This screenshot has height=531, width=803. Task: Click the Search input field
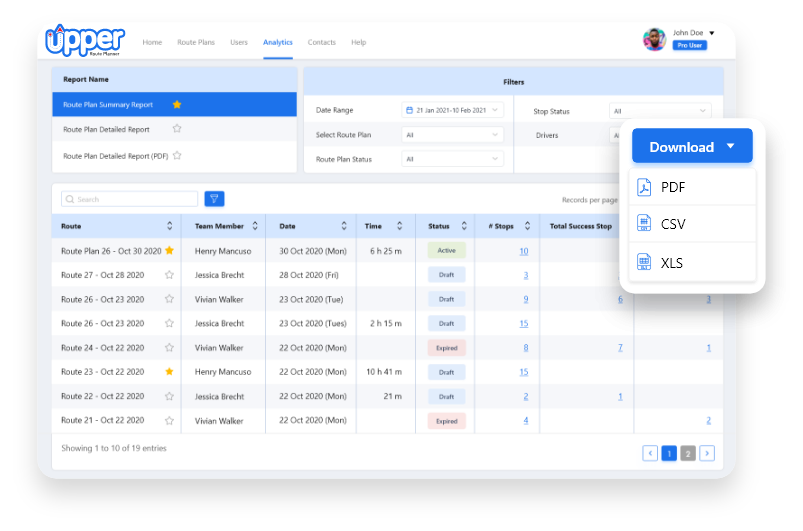(130, 199)
